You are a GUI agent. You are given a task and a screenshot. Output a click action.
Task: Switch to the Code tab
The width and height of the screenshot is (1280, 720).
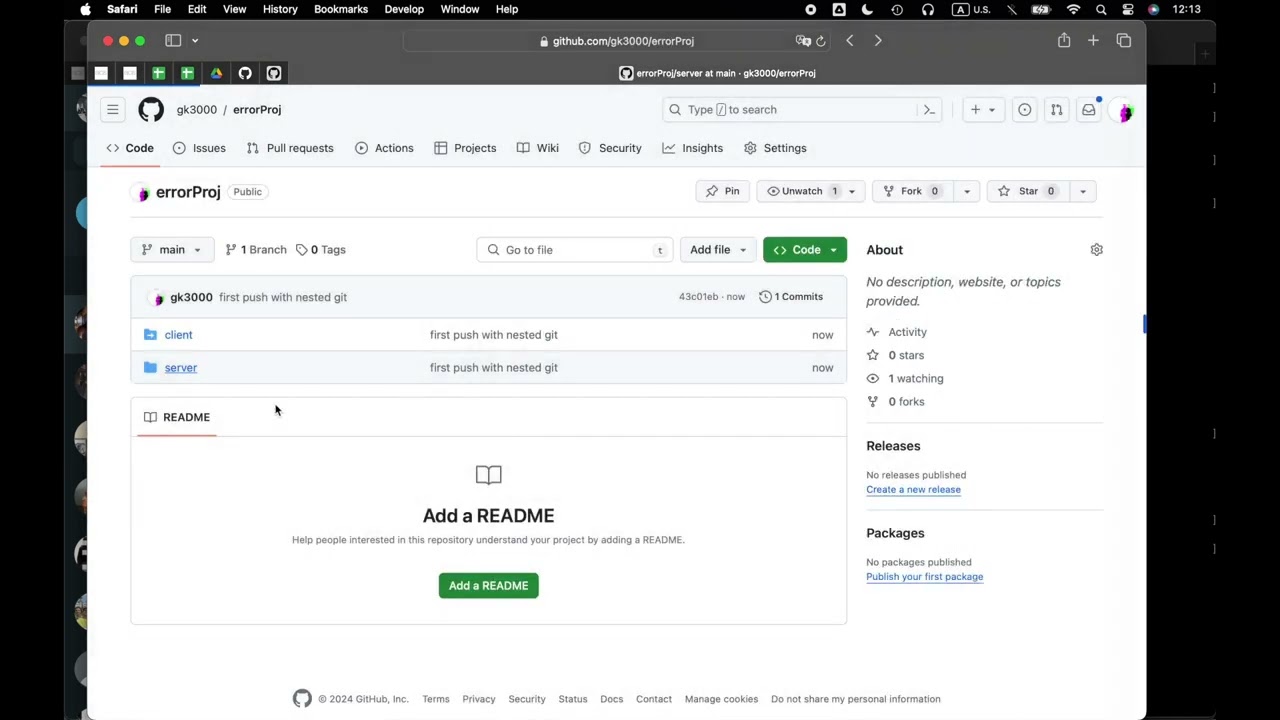click(x=130, y=148)
